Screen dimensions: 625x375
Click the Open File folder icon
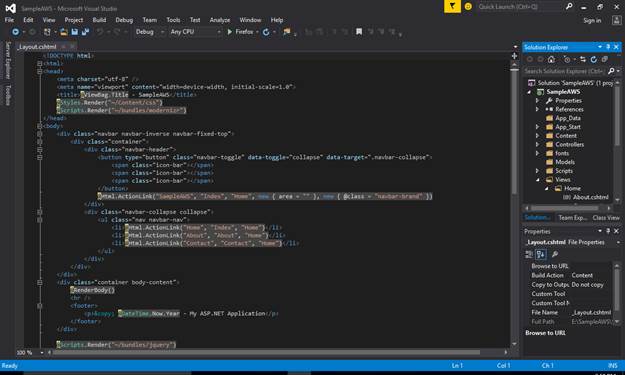[x=63, y=31]
